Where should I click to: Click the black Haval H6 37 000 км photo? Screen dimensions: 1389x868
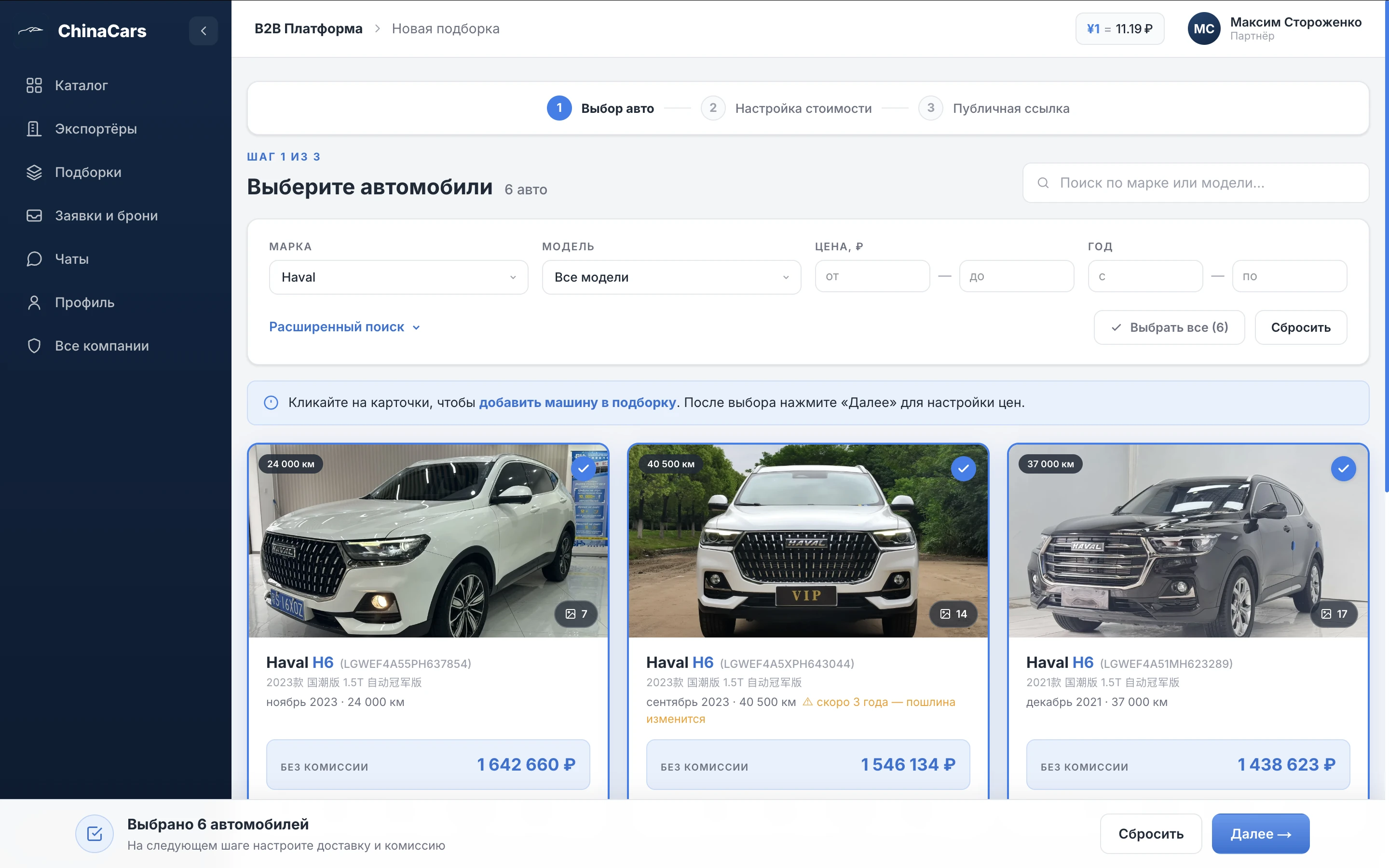pyautogui.click(x=1188, y=541)
